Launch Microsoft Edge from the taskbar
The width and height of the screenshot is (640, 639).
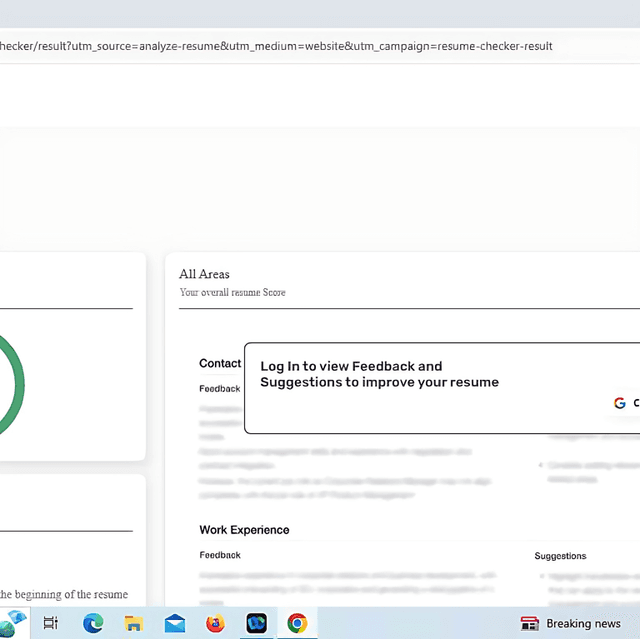pyautogui.click(x=93, y=623)
